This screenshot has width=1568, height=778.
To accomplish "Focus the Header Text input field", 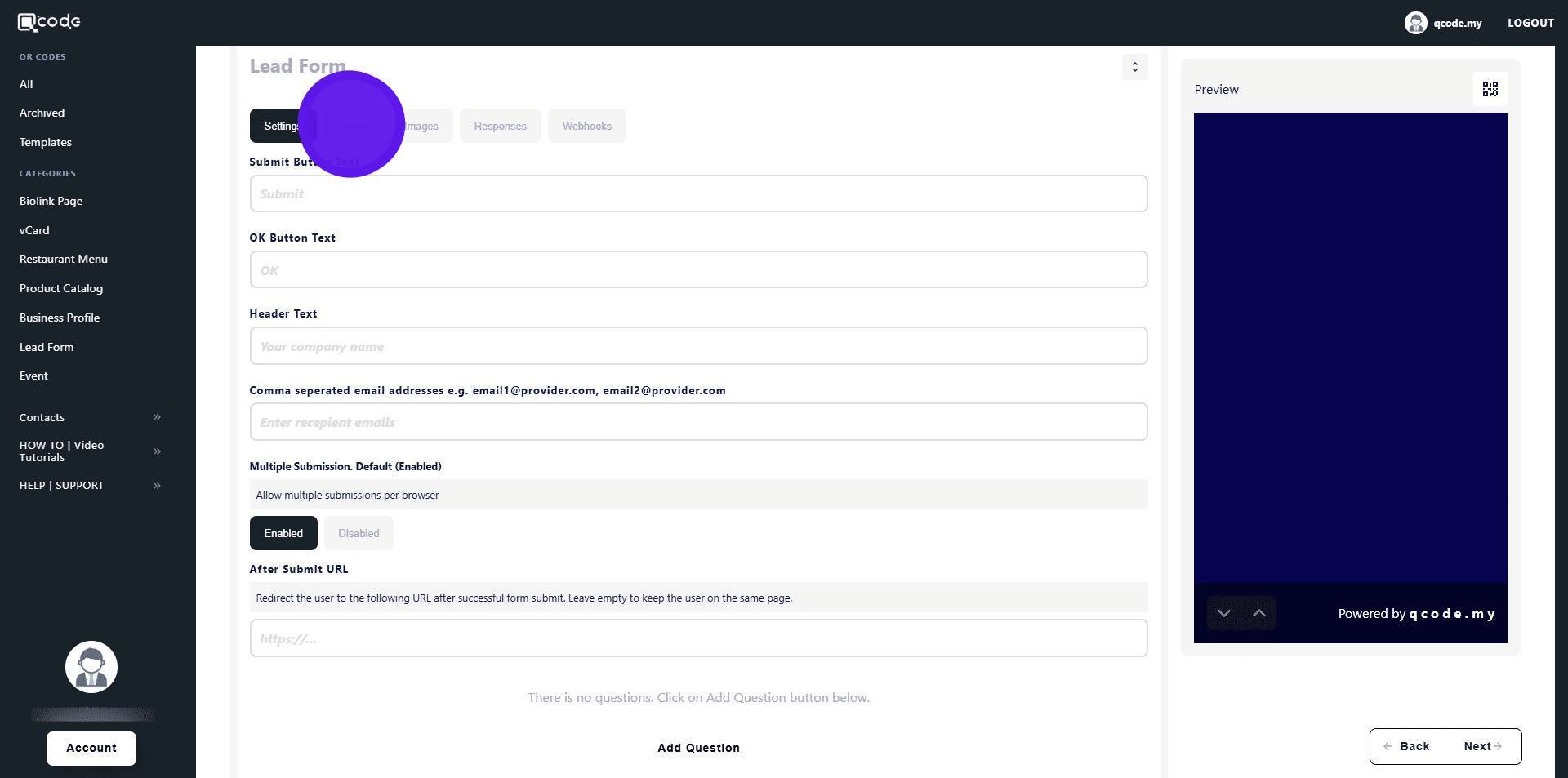I will tap(698, 346).
